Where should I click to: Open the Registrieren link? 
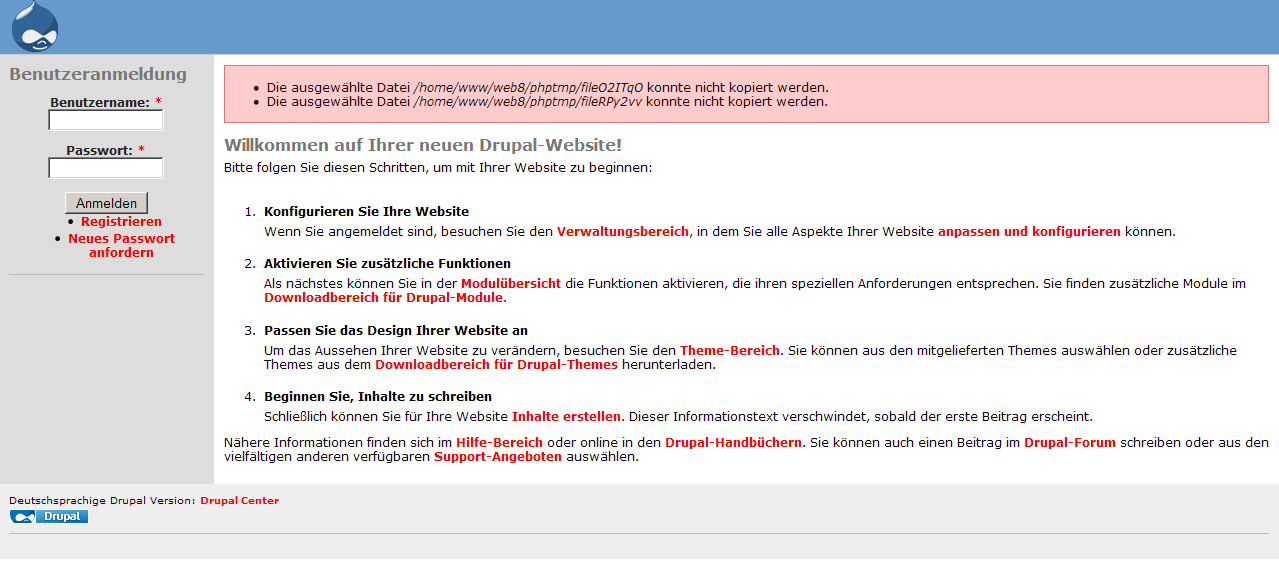click(x=121, y=222)
